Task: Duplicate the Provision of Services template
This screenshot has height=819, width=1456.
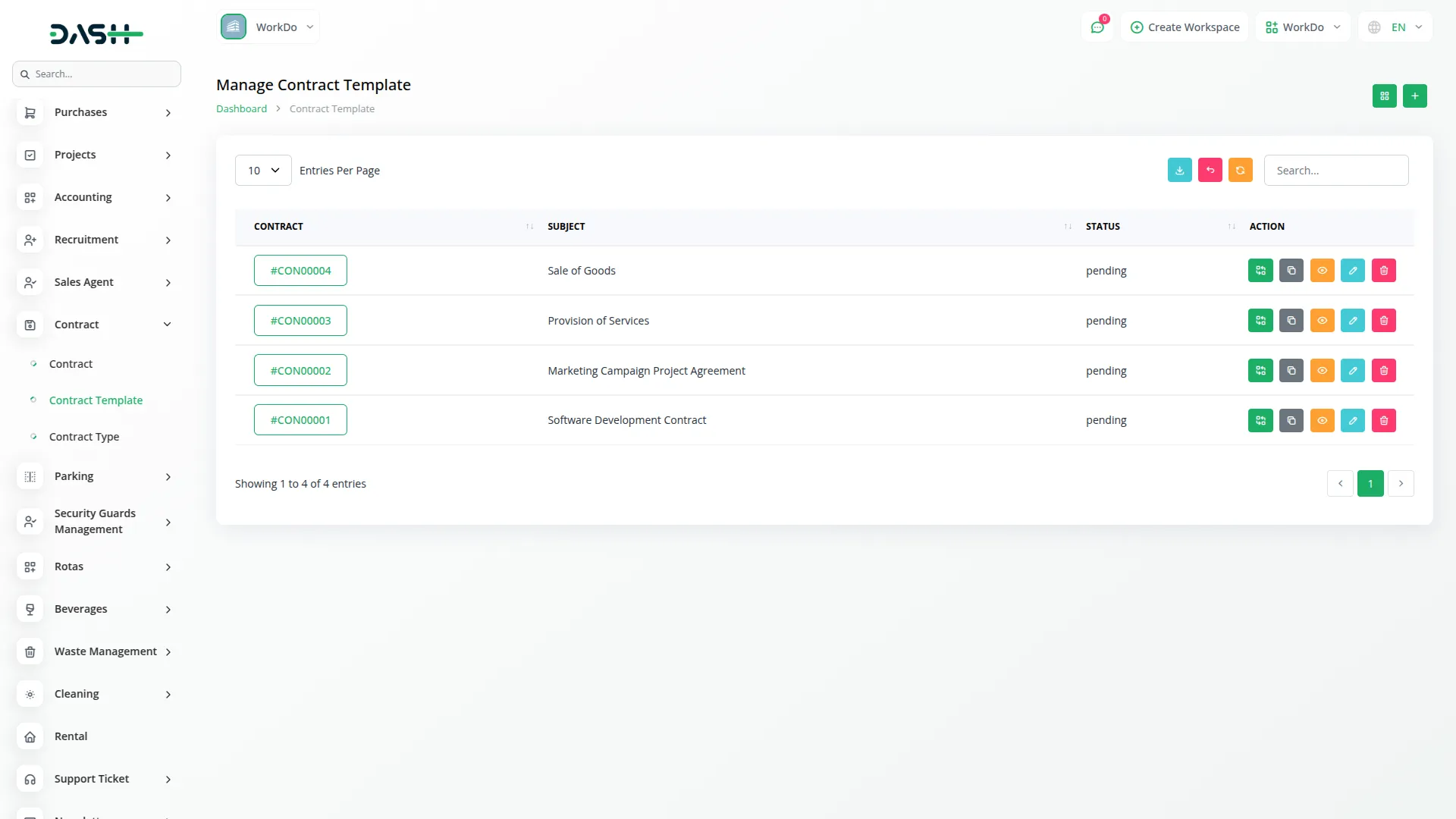Action: (1291, 320)
